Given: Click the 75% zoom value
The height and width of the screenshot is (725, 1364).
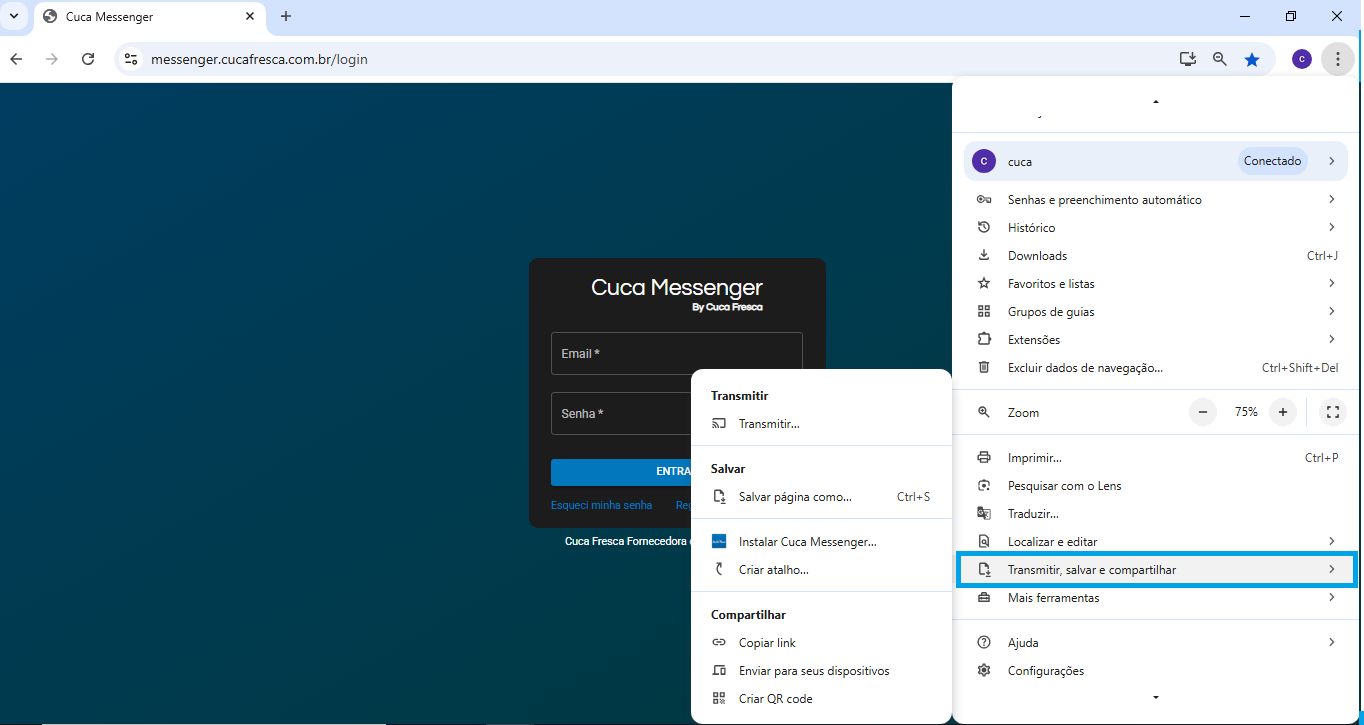Looking at the screenshot, I should pos(1246,412).
